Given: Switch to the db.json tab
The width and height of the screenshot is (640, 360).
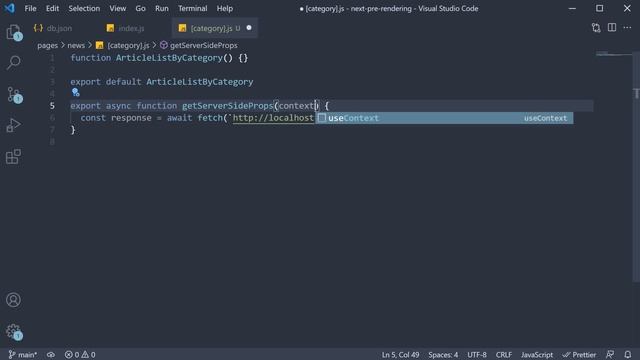Looking at the screenshot, I should point(59,28).
